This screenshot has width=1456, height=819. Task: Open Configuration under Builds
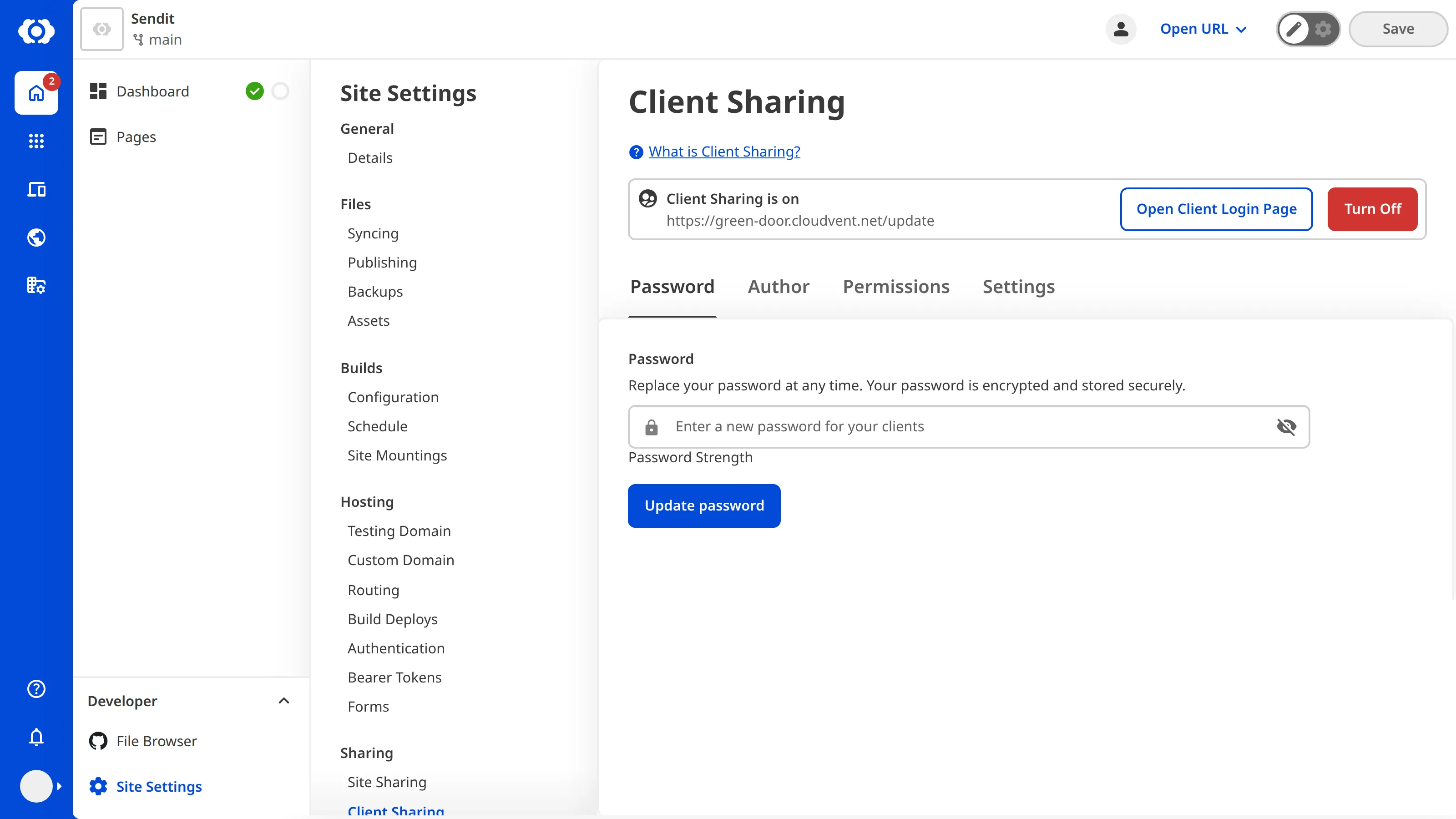(x=393, y=397)
